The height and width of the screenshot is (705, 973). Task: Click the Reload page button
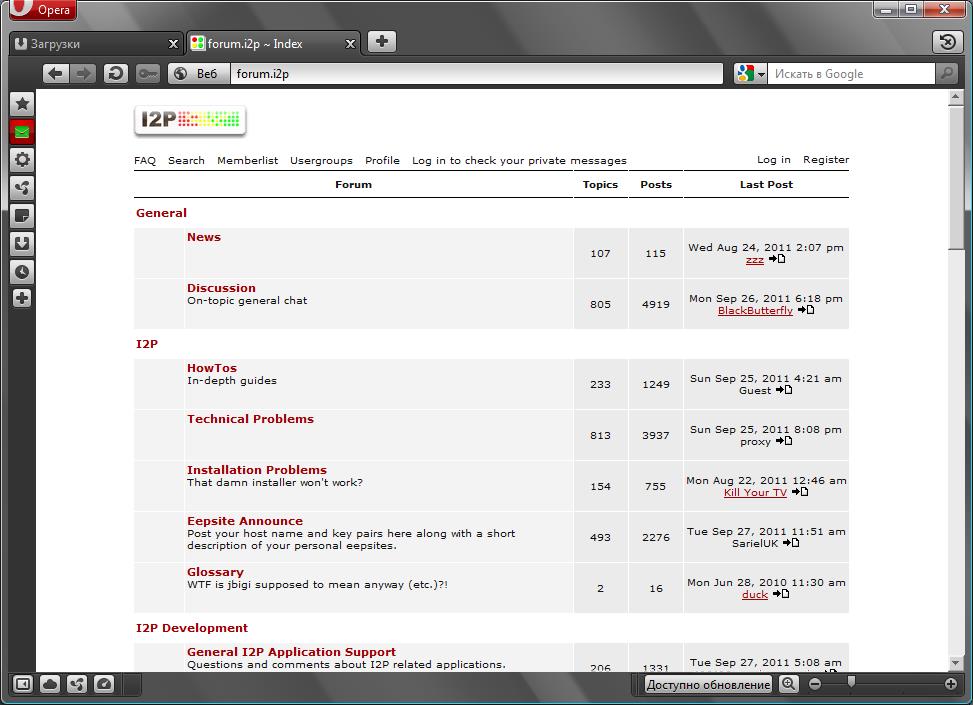pyautogui.click(x=115, y=73)
